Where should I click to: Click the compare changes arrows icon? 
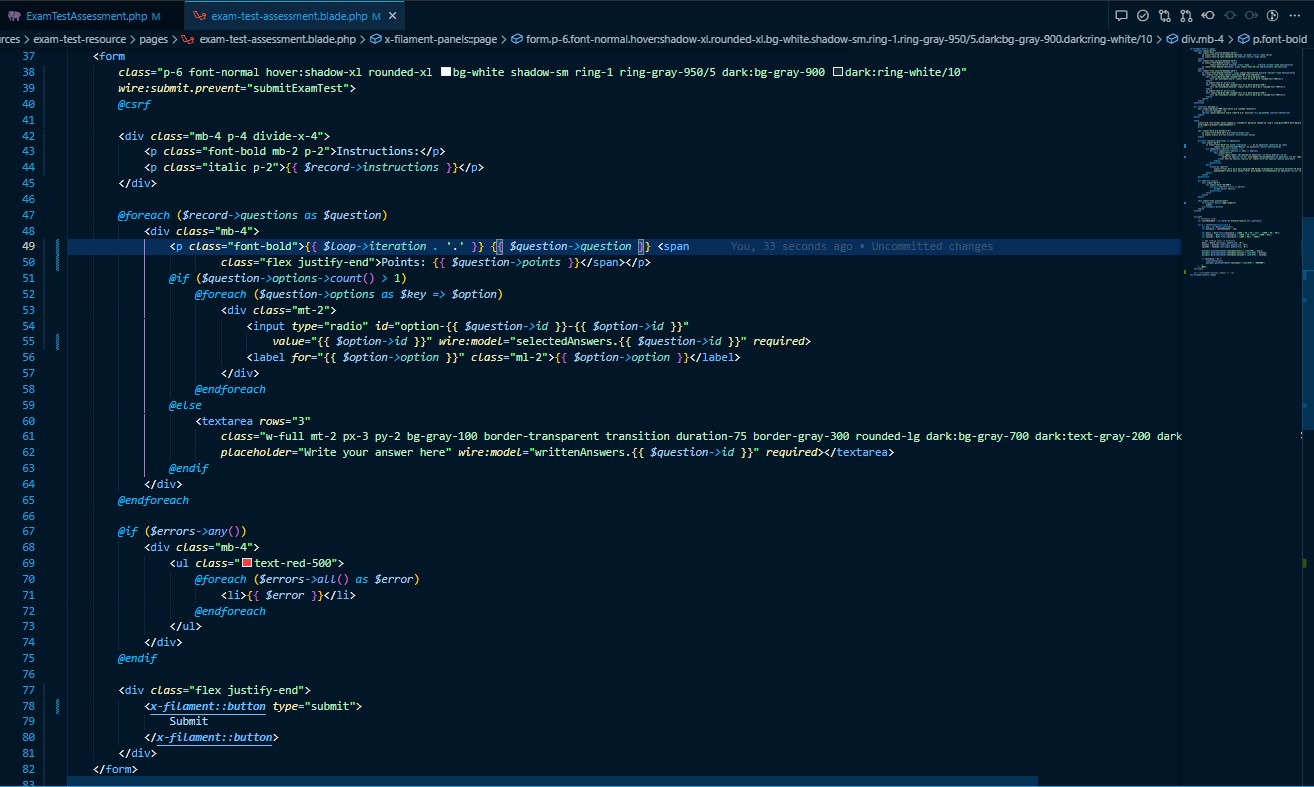1165,16
